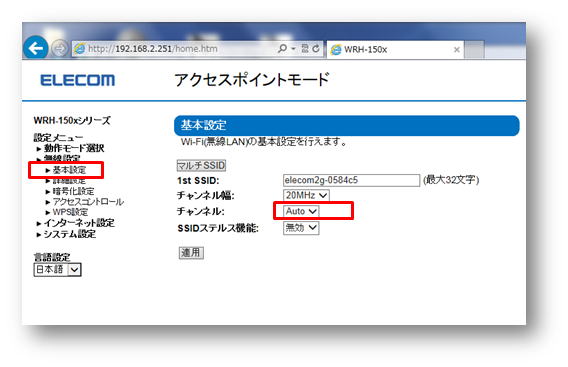Viewport: 568px width, 367px height.
Task: Switch to the WRH-150x browser tab
Action: (x=395, y=49)
